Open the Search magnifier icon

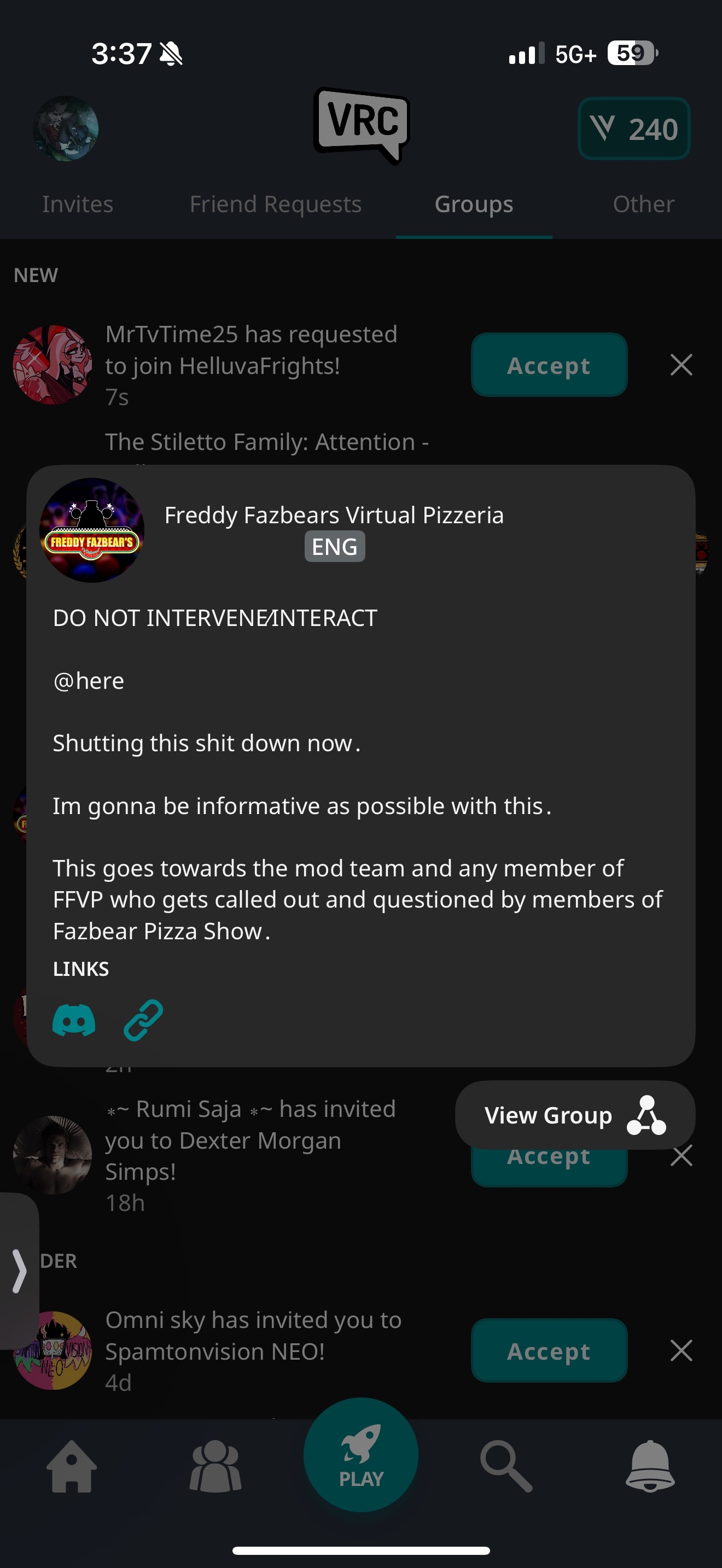506,1466
